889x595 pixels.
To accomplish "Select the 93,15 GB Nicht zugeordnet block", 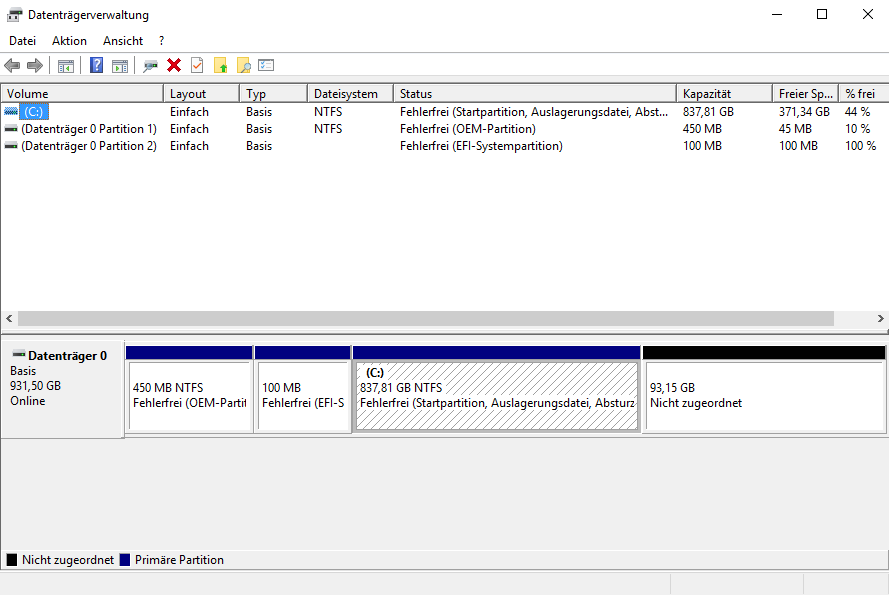I will pyautogui.click(x=764, y=390).
